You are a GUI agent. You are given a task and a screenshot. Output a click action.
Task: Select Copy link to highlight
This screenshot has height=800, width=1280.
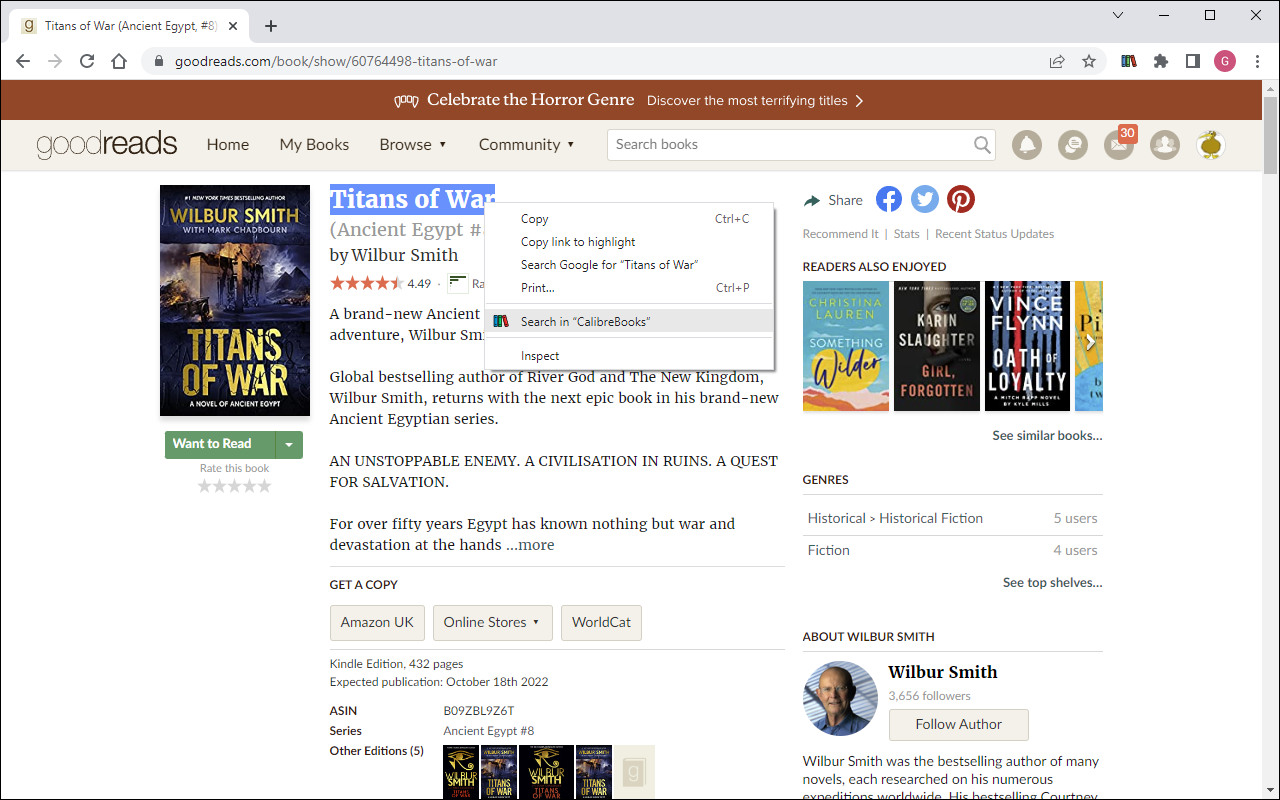pos(629,242)
